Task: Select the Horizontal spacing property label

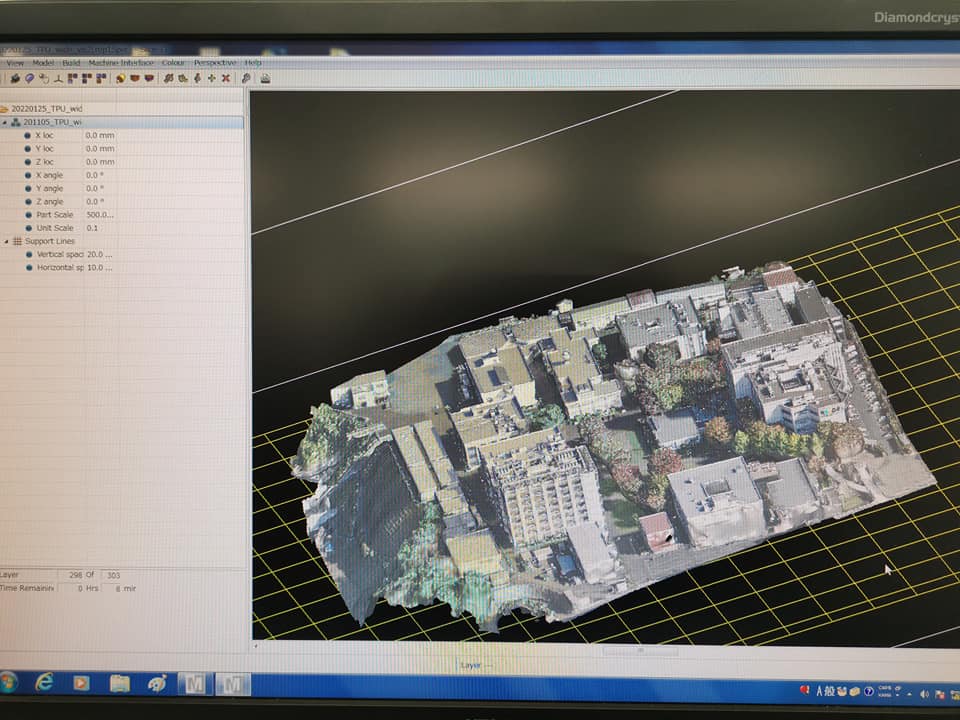Action: coord(60,268)
